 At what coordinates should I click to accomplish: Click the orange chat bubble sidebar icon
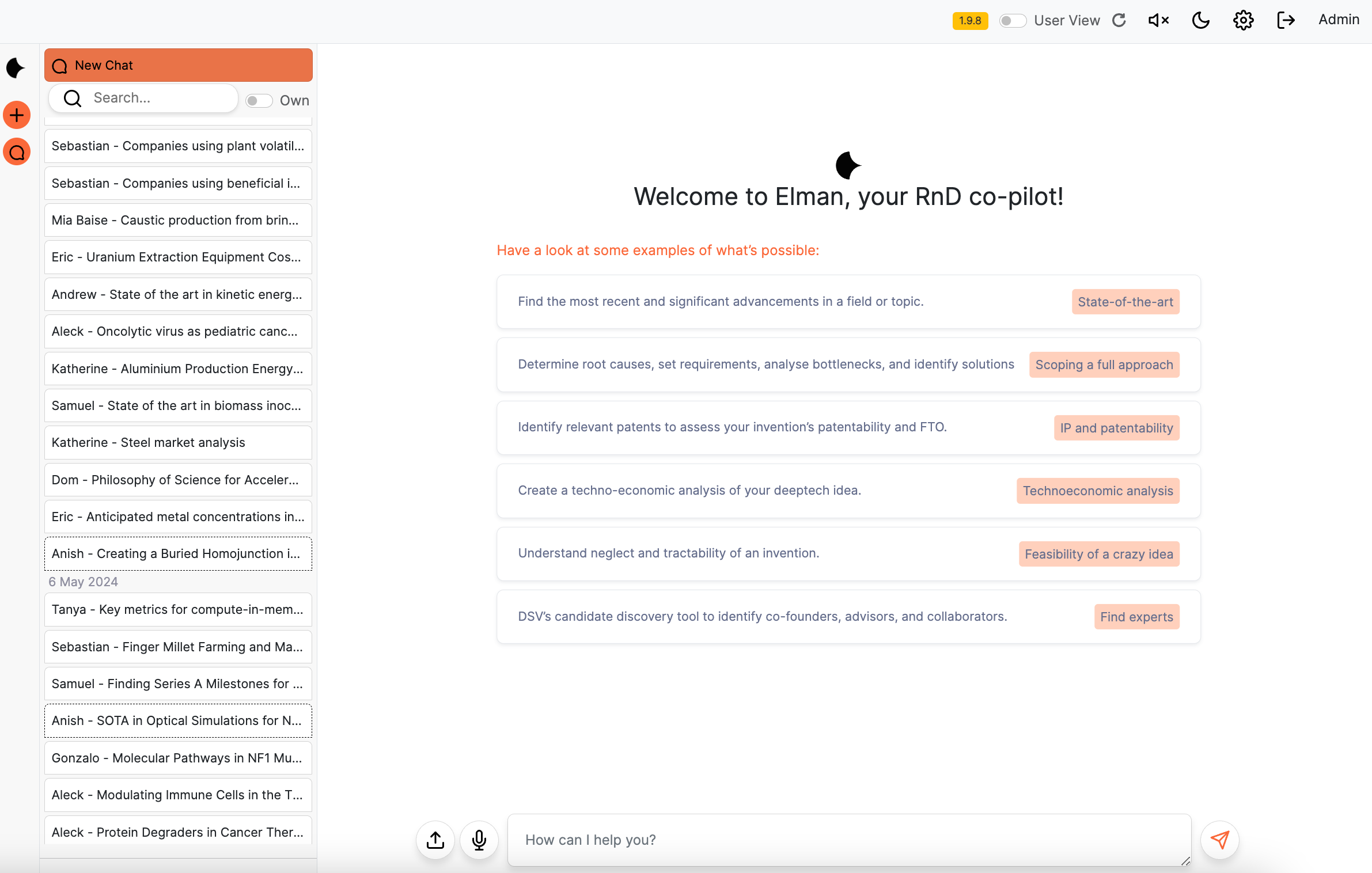(17, 152)
